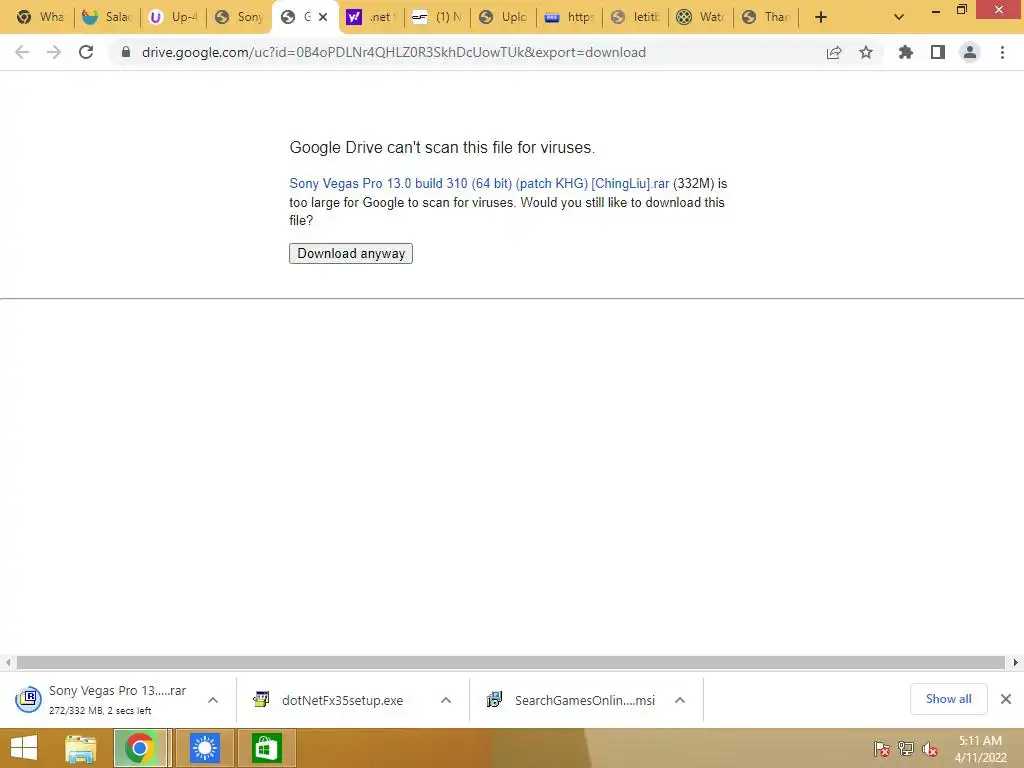The image size is (1024, 768).
Task: Reload the page with refresh icon
Action: [86, 52]
